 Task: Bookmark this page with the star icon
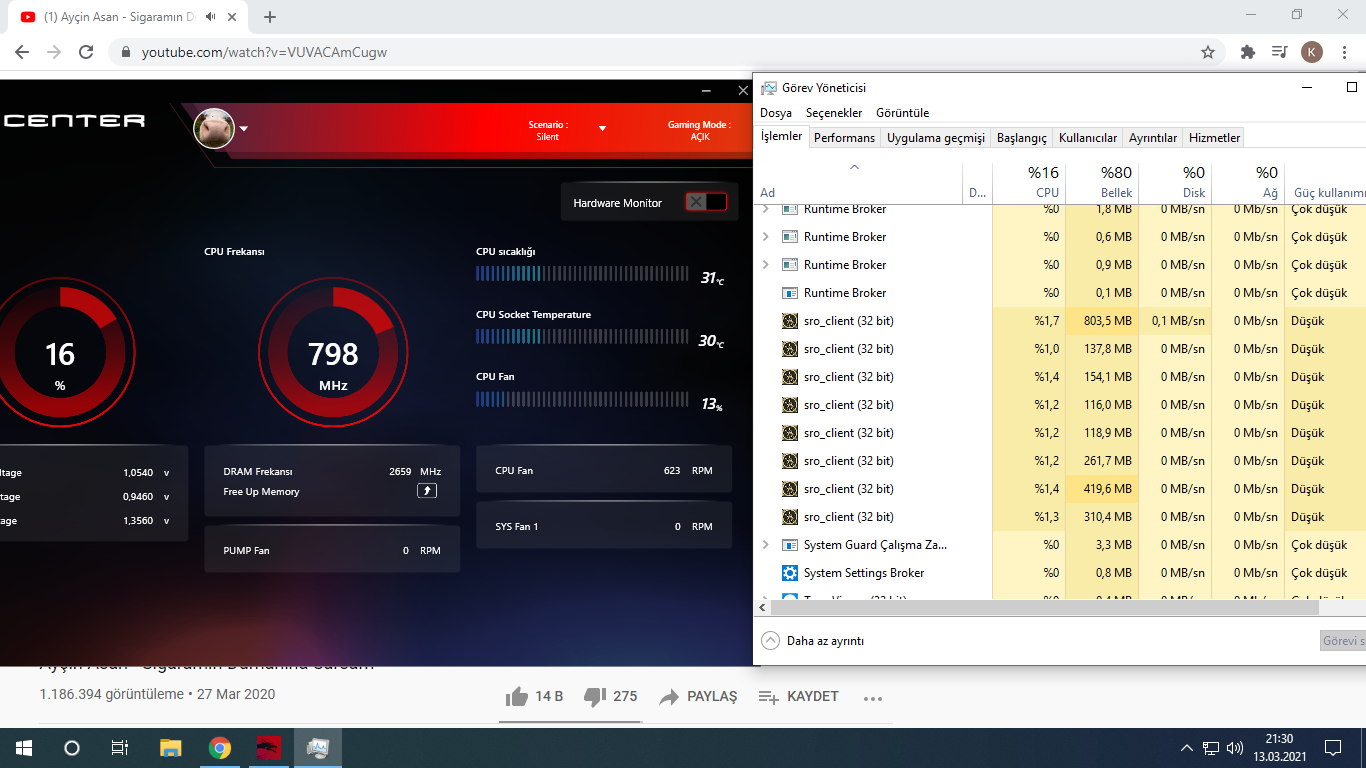click(1208, 52)
